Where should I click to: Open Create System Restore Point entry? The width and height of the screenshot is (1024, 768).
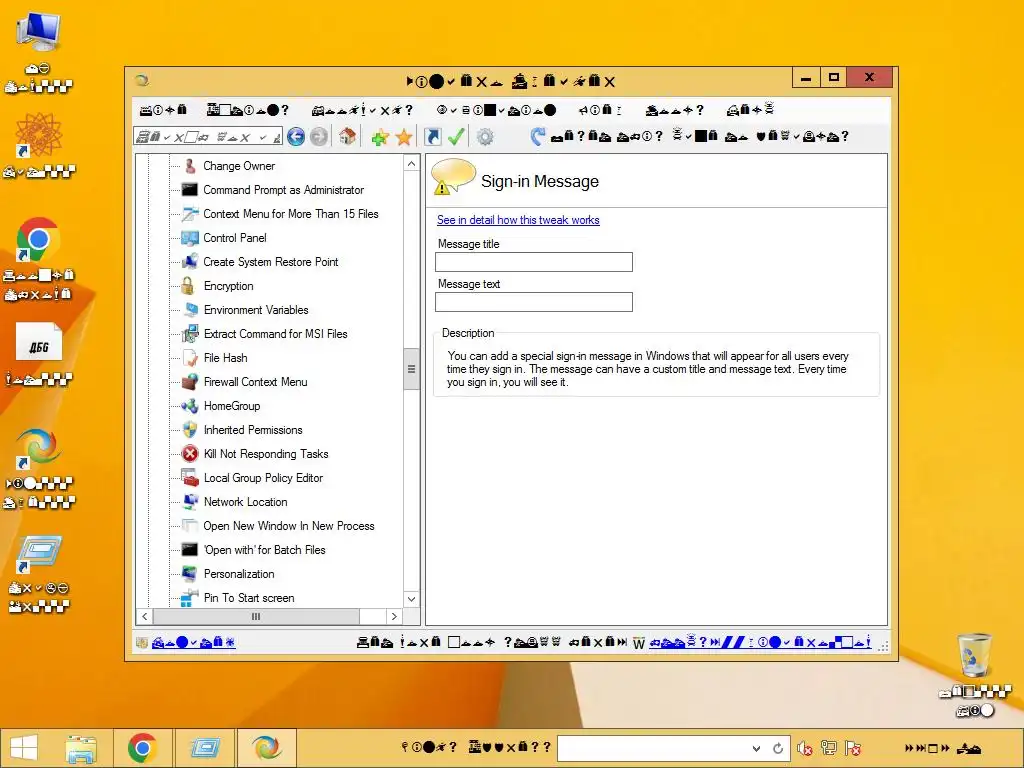coord(270,262)
